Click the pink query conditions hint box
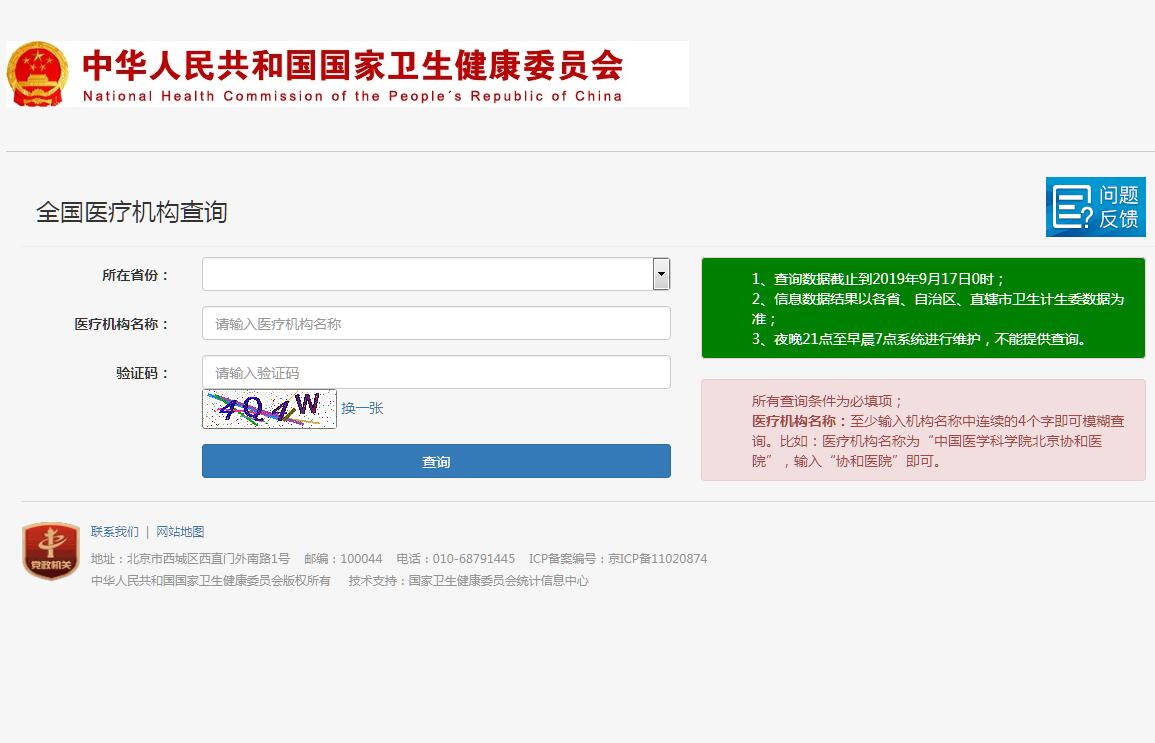Viewport: 1155px width, 743px height. 923,430
